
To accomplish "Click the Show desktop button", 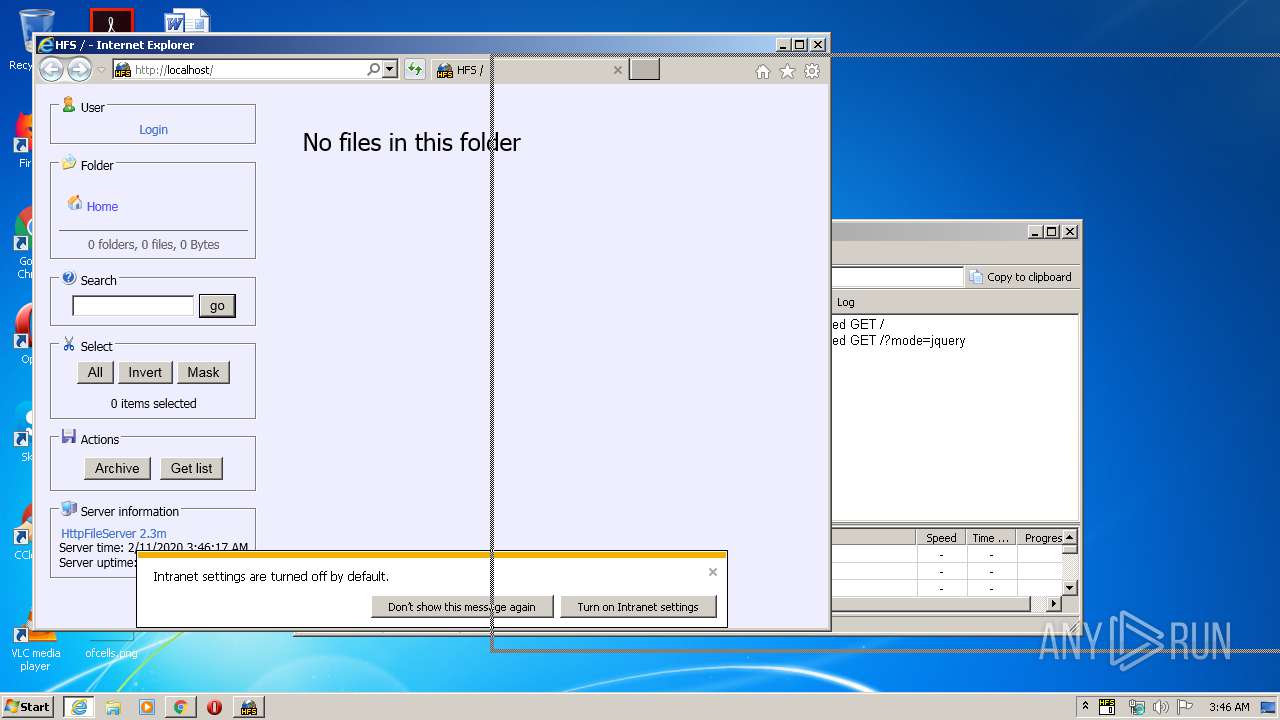I will coord(1270,707).
